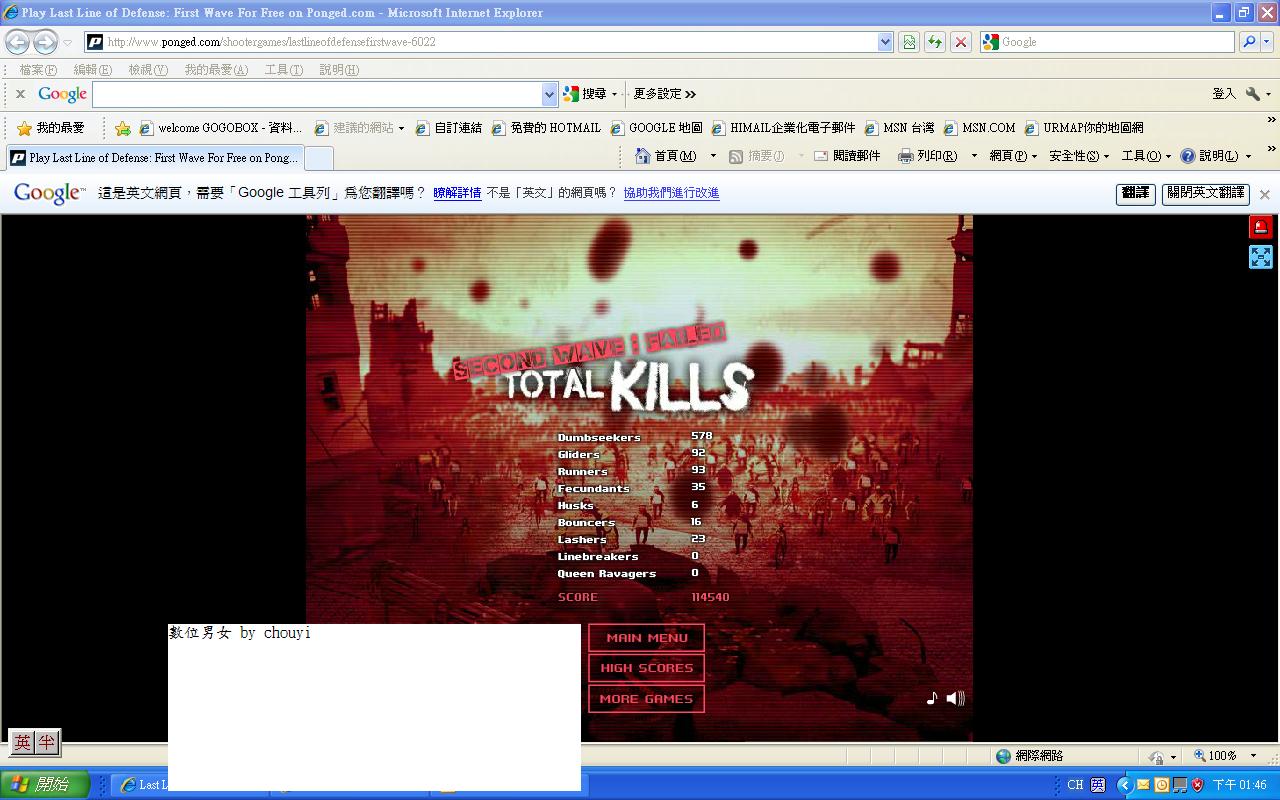Stop loading with the red X icon
The image size is (1280, 800).
click(x=961, y=42)
